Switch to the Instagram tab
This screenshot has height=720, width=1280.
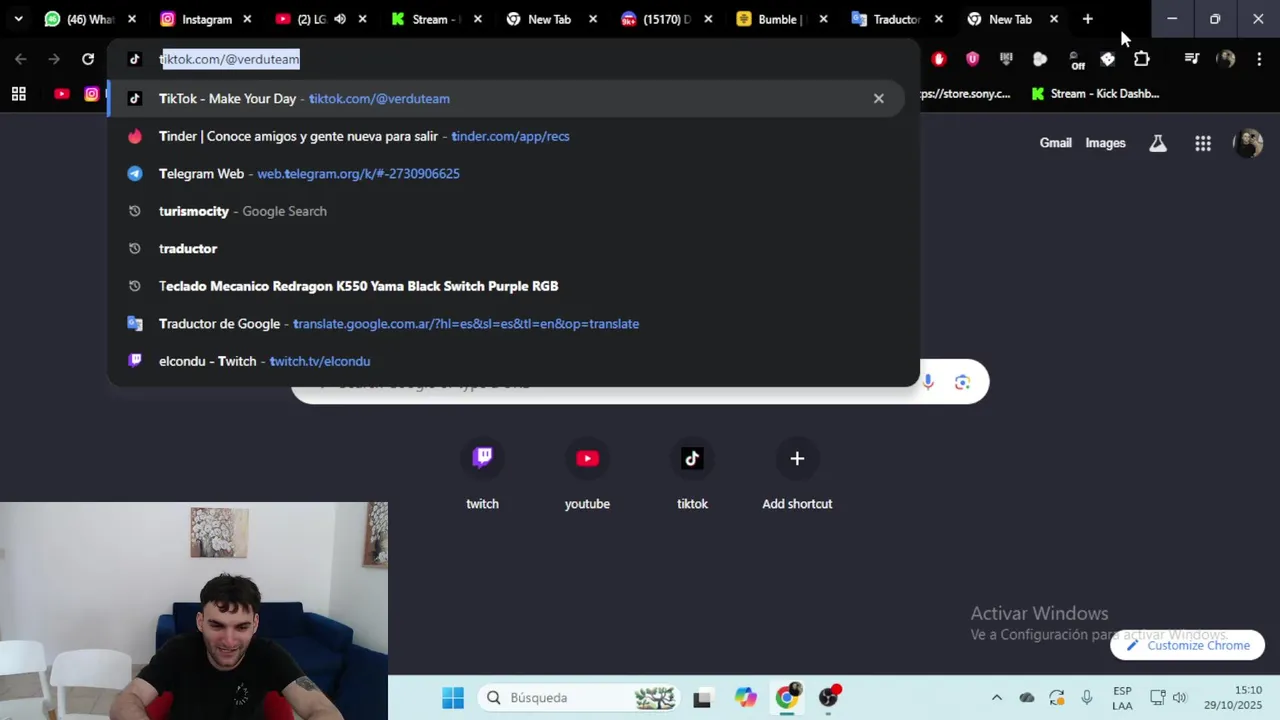(206, 19)
